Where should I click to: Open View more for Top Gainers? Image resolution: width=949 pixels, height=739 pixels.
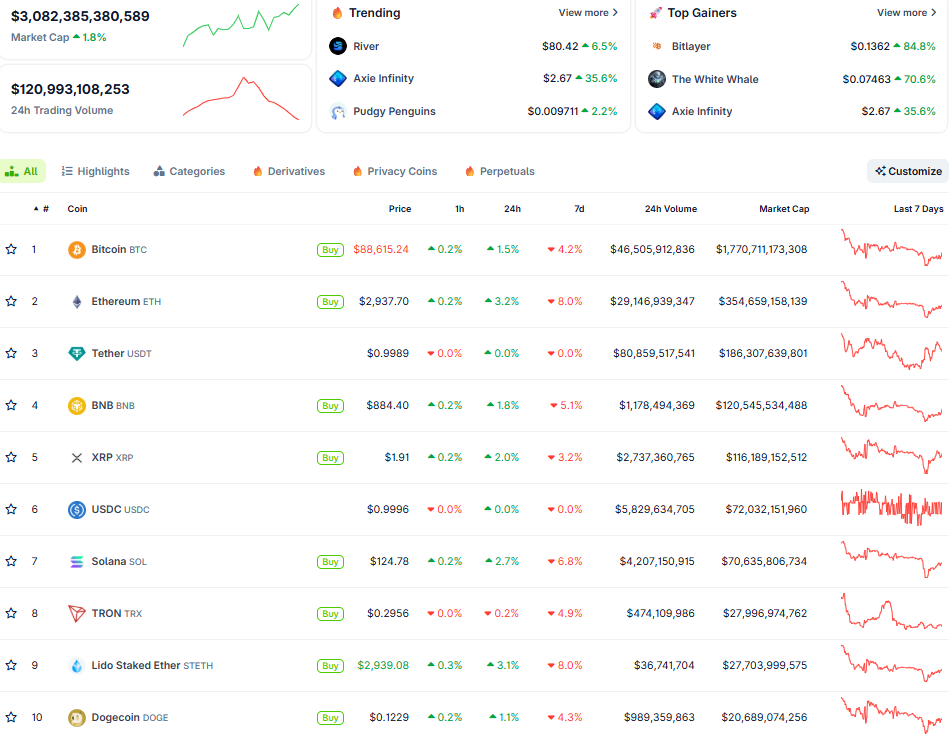[904, 13]
